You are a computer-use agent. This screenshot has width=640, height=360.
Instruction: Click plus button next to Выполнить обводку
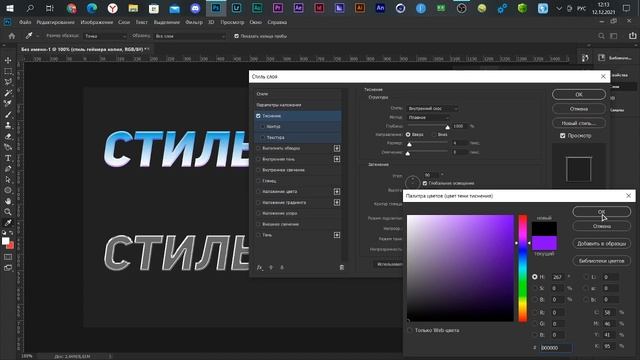tap(337, 148)
